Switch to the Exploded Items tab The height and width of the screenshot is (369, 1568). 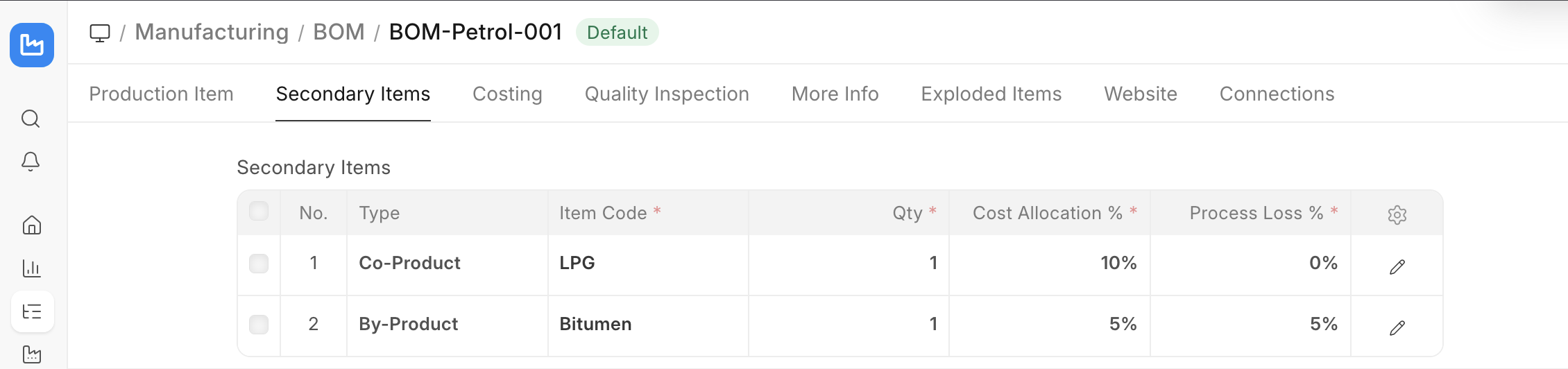(991, 94)
